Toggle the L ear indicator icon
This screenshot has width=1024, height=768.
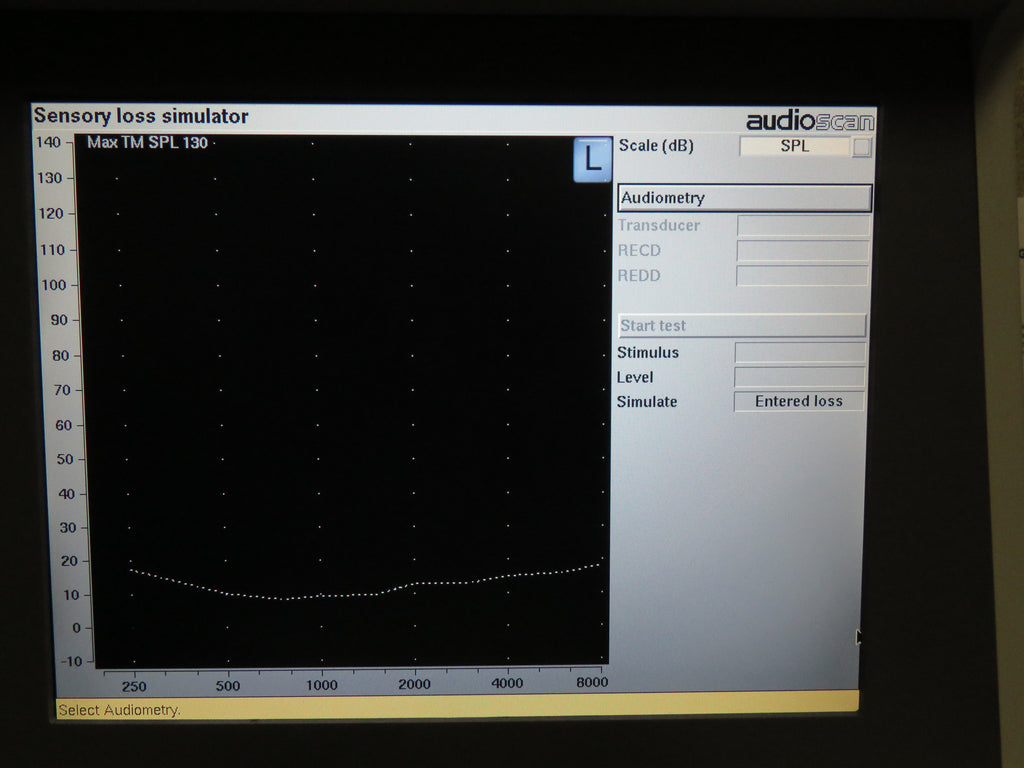tap(592, 159)
